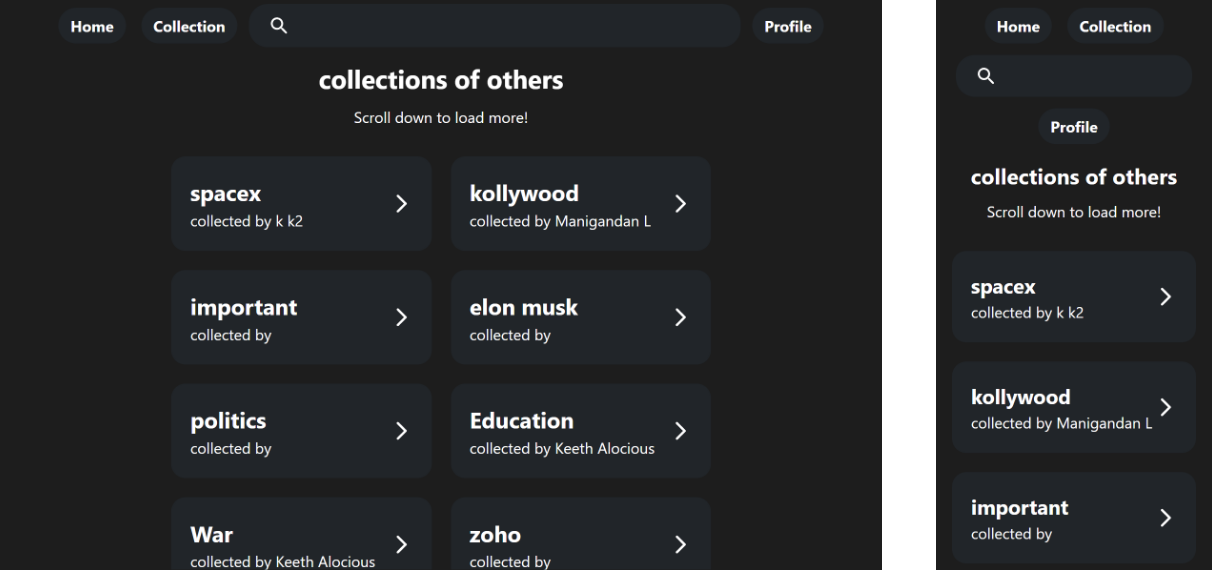
Task: Expand the spacex card chevron in the narrow mobile layout
Action: click(x=1165, y=297)
